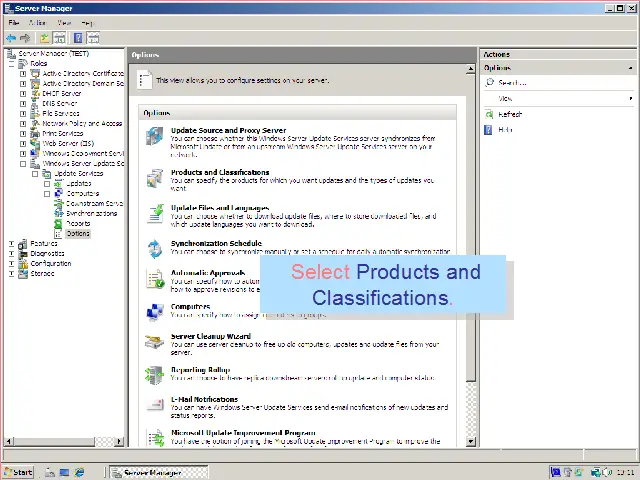Click the Back arrow toolbar icon
The width and height of the screenshot is (640, 480).
pyautogui.click(x=11, y=38)
